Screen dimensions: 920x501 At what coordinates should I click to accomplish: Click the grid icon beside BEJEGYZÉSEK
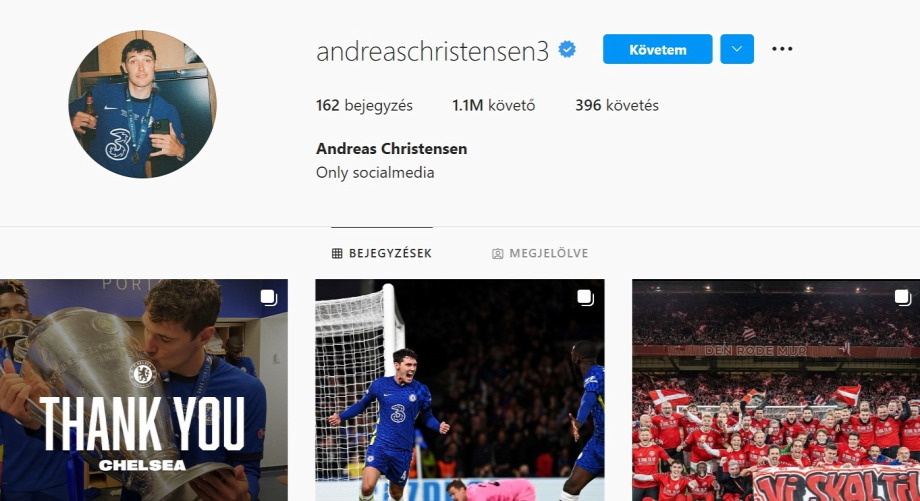[337, 253]
